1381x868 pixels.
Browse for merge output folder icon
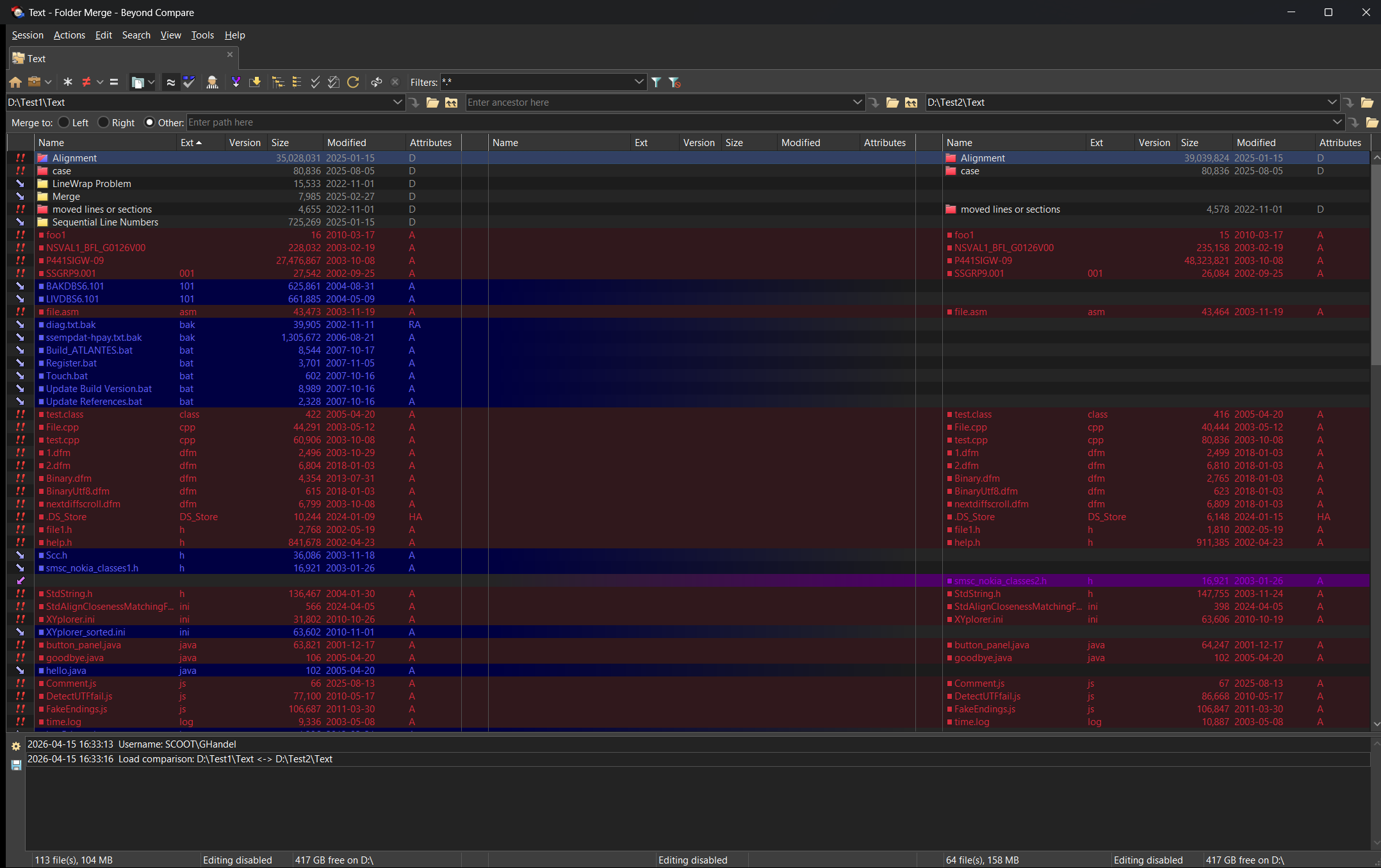coord(1372,122)
